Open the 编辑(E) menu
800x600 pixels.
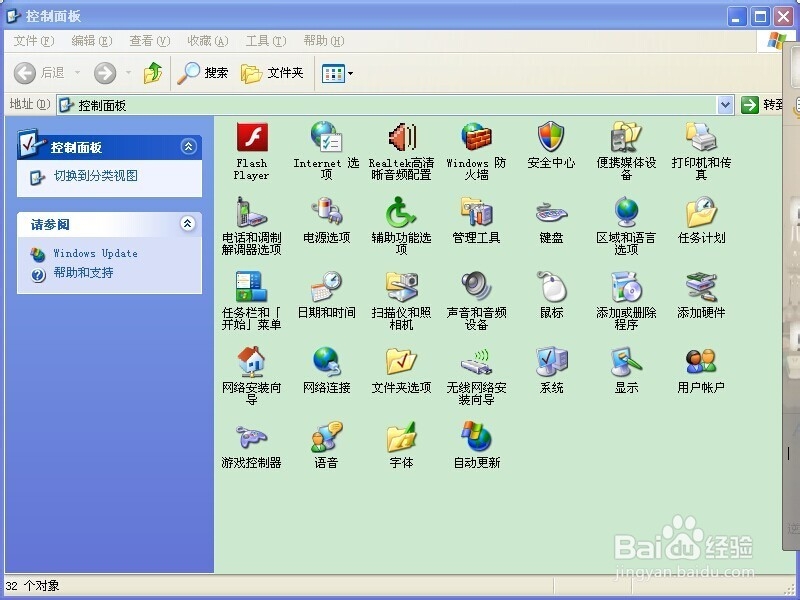(92, 41)
